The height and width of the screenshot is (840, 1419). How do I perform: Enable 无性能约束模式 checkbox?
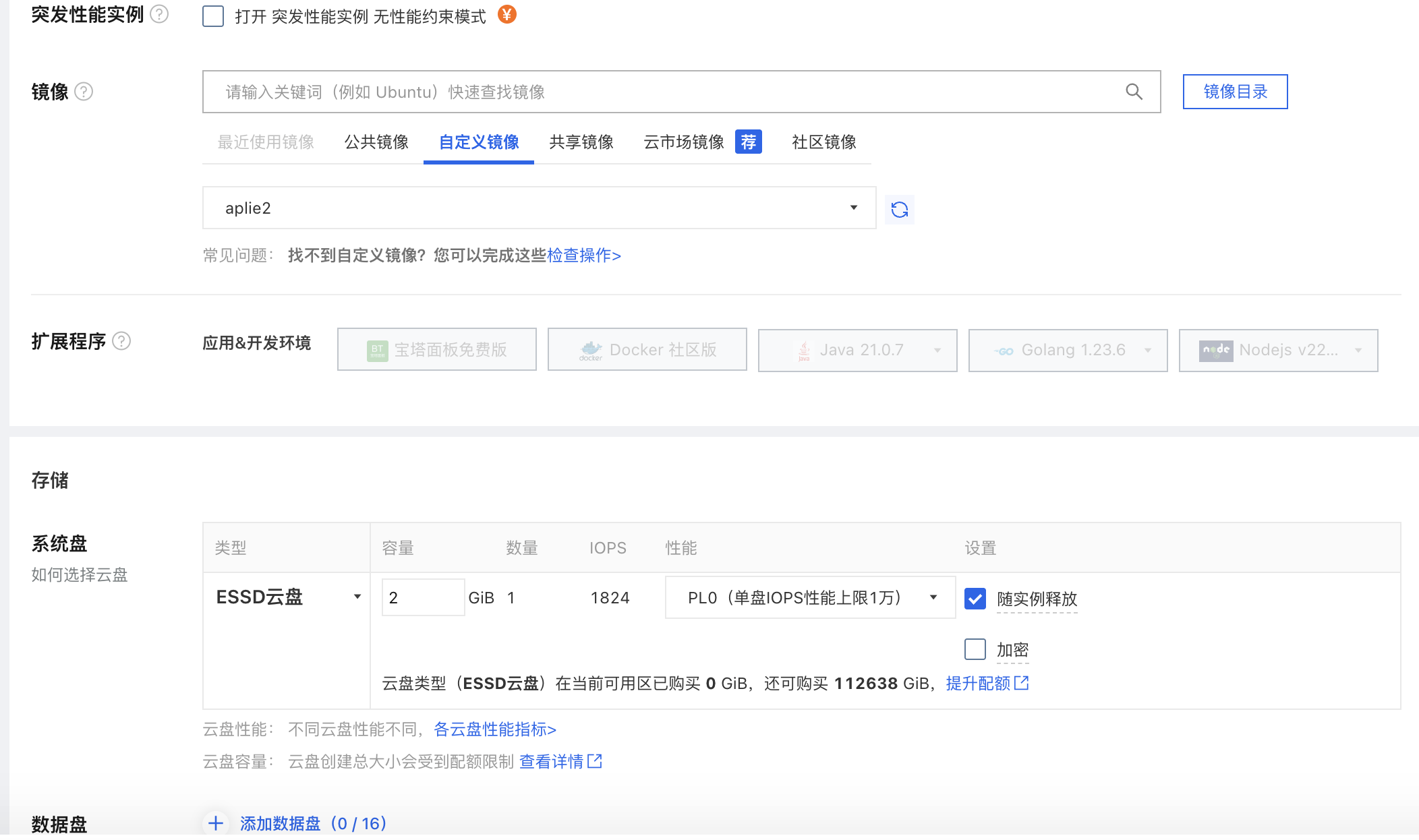(213, 16)
